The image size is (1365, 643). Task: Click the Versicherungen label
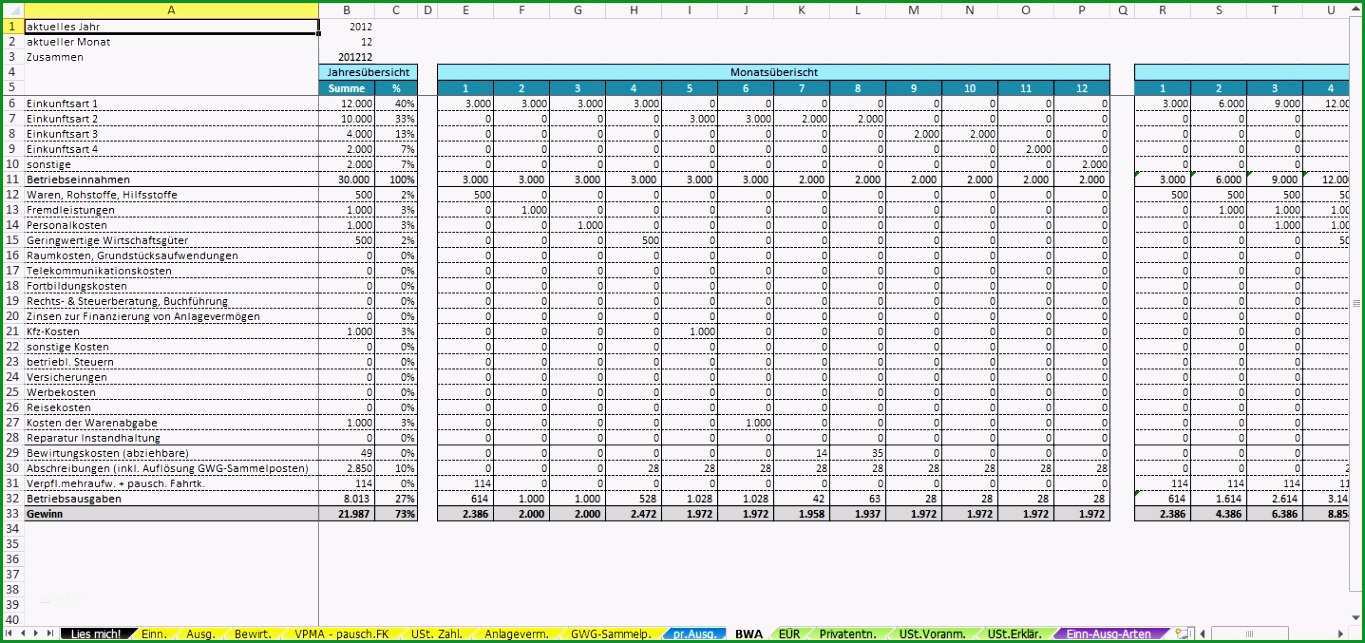tap(171, 377)
